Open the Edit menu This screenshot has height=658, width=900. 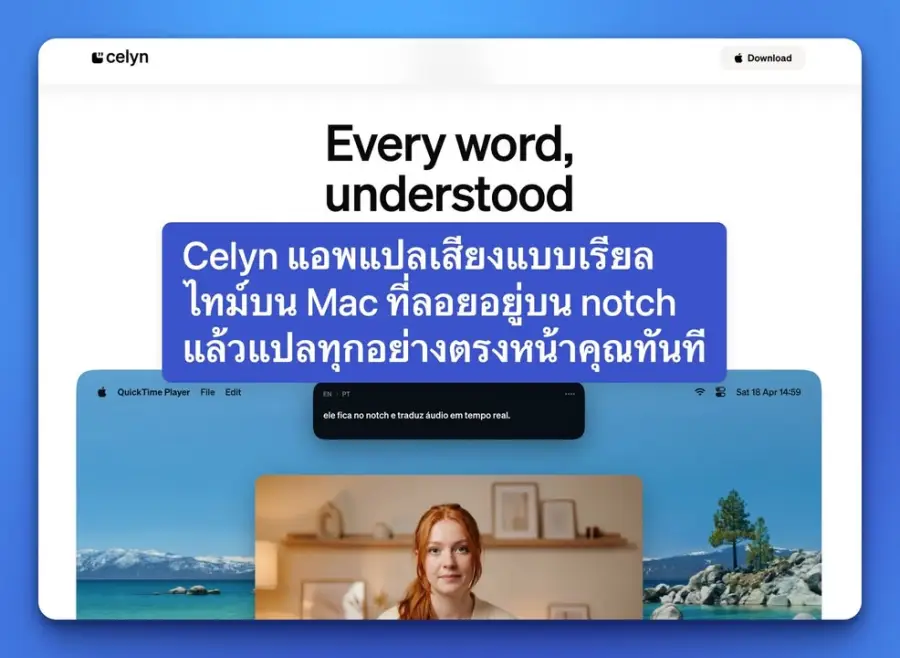click(x=233, y=392)
